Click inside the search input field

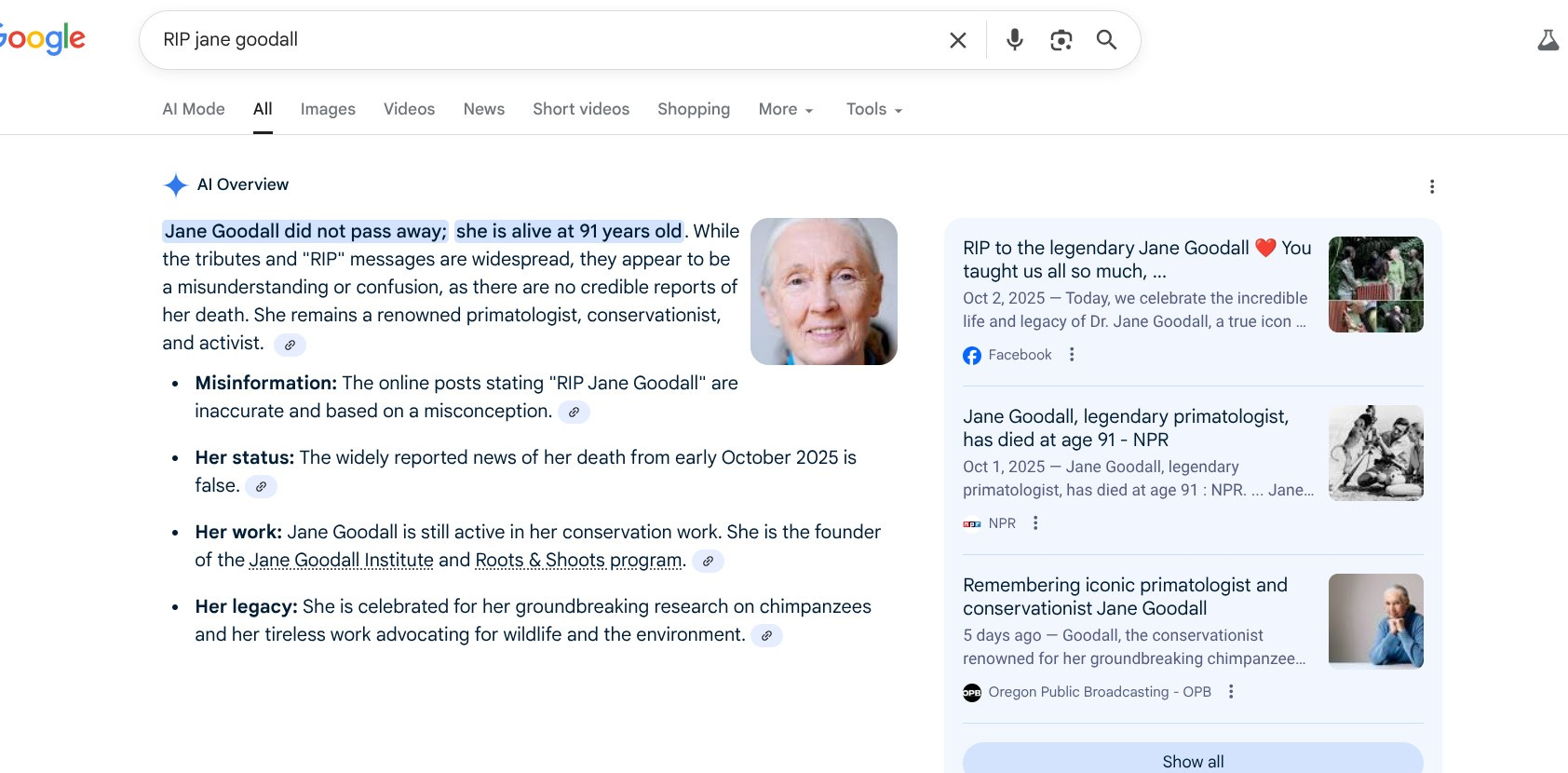549,40
